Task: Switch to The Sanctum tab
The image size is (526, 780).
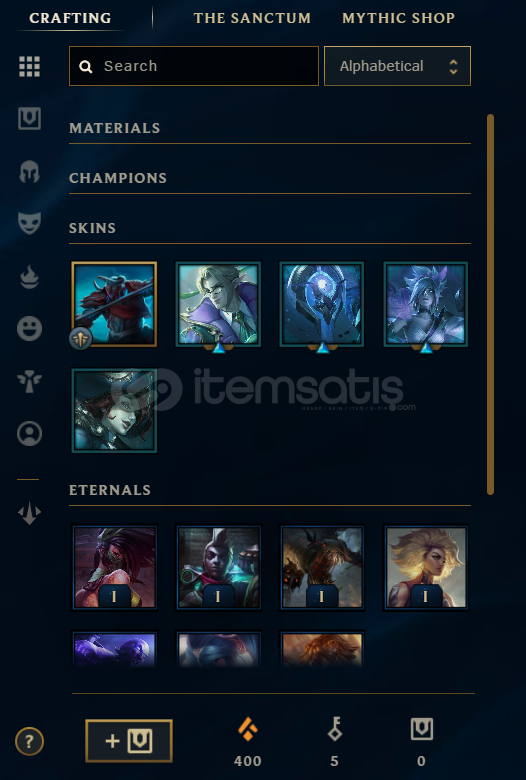Action: [252, 18]
